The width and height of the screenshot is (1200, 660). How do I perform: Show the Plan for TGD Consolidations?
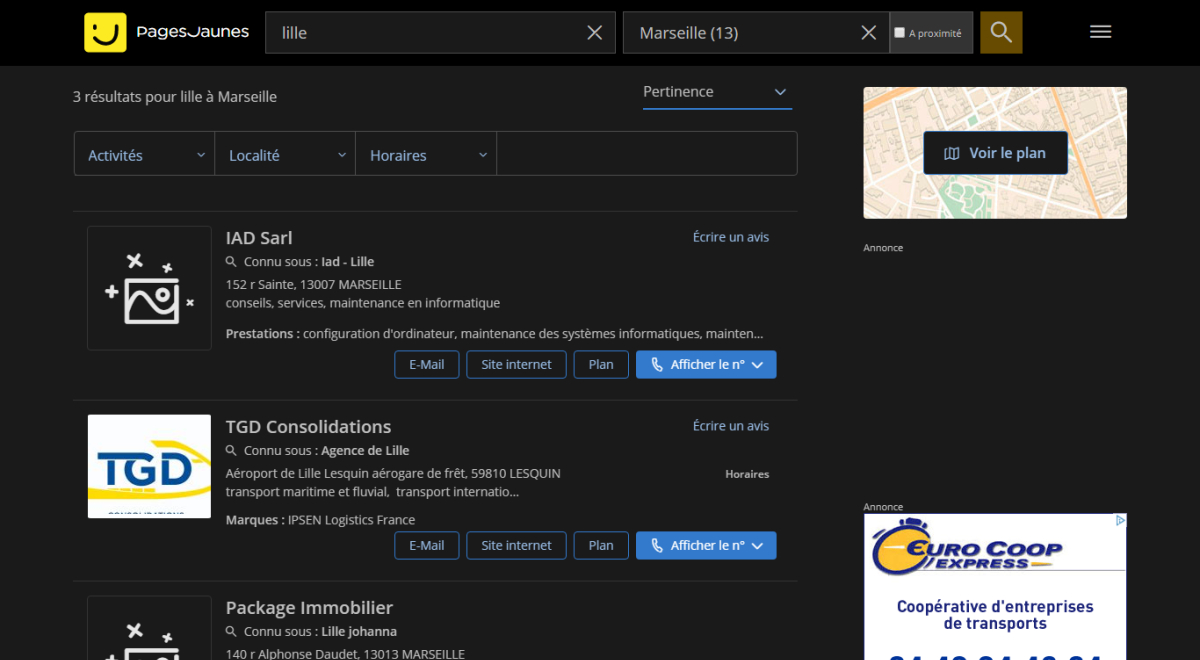[x=601, y=545]
